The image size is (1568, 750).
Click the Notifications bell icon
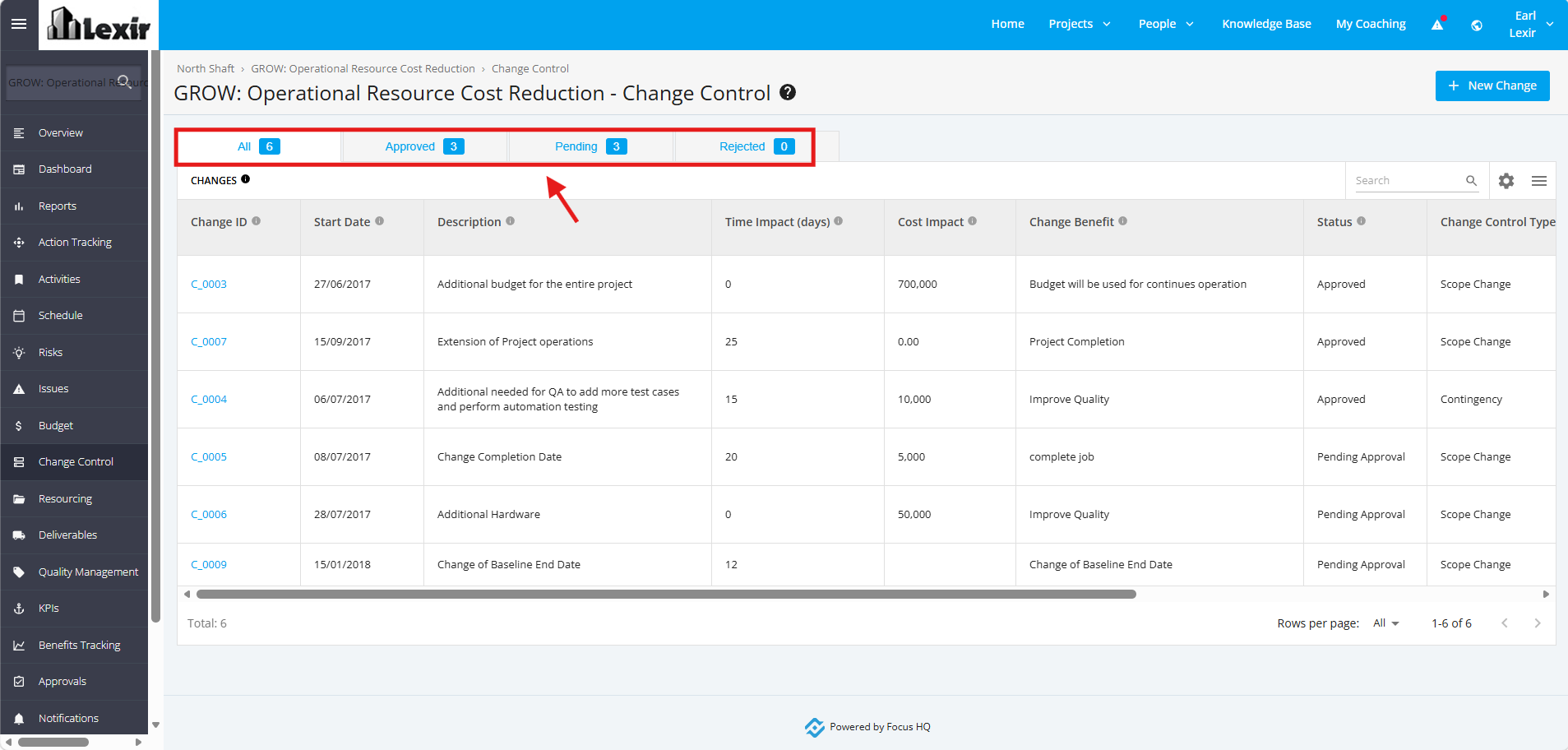(x=19, y=719)
